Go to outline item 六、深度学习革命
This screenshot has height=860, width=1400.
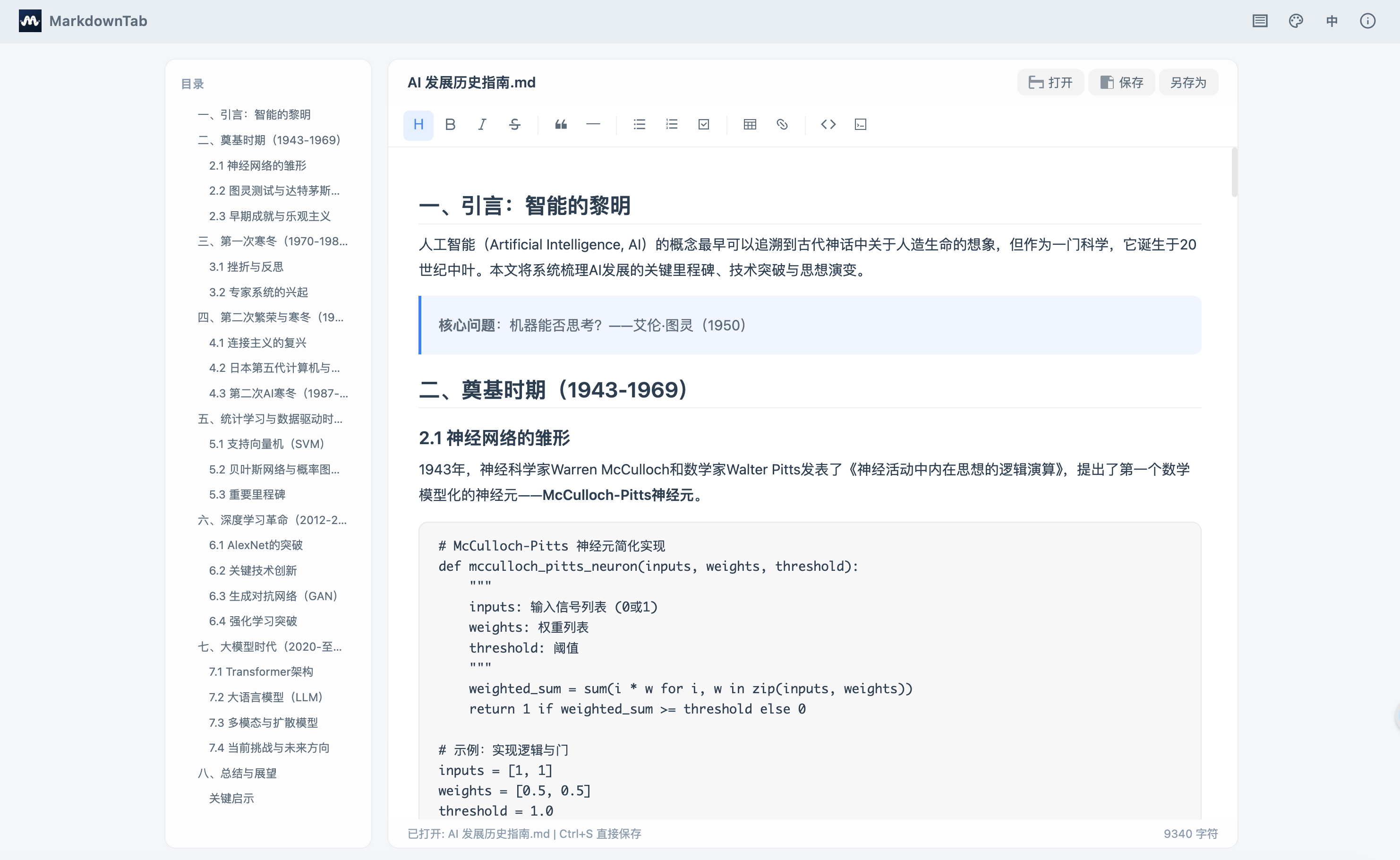pyautogui.click(x=272, y=520)
